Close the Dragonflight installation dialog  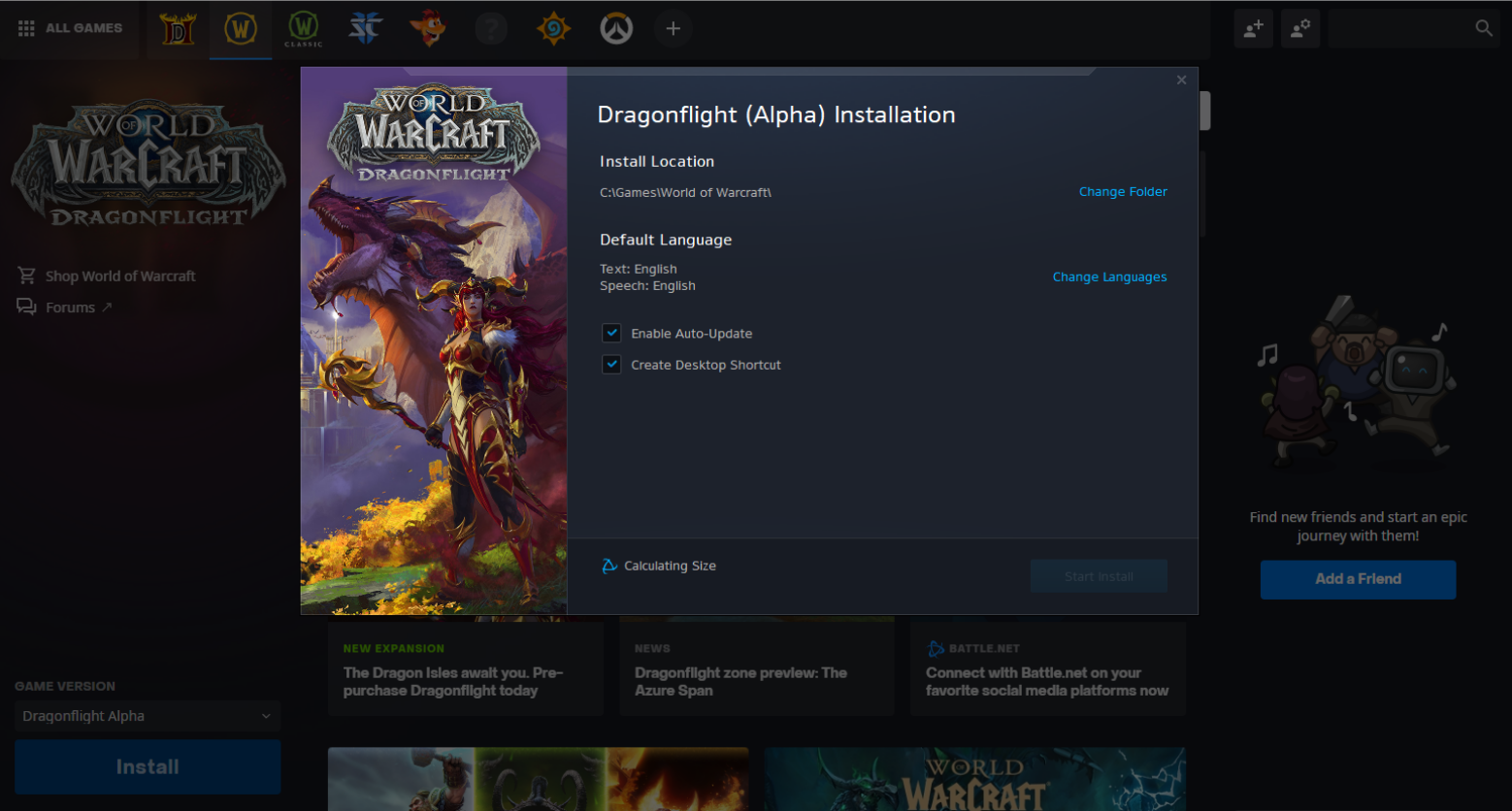point(1181,81)
